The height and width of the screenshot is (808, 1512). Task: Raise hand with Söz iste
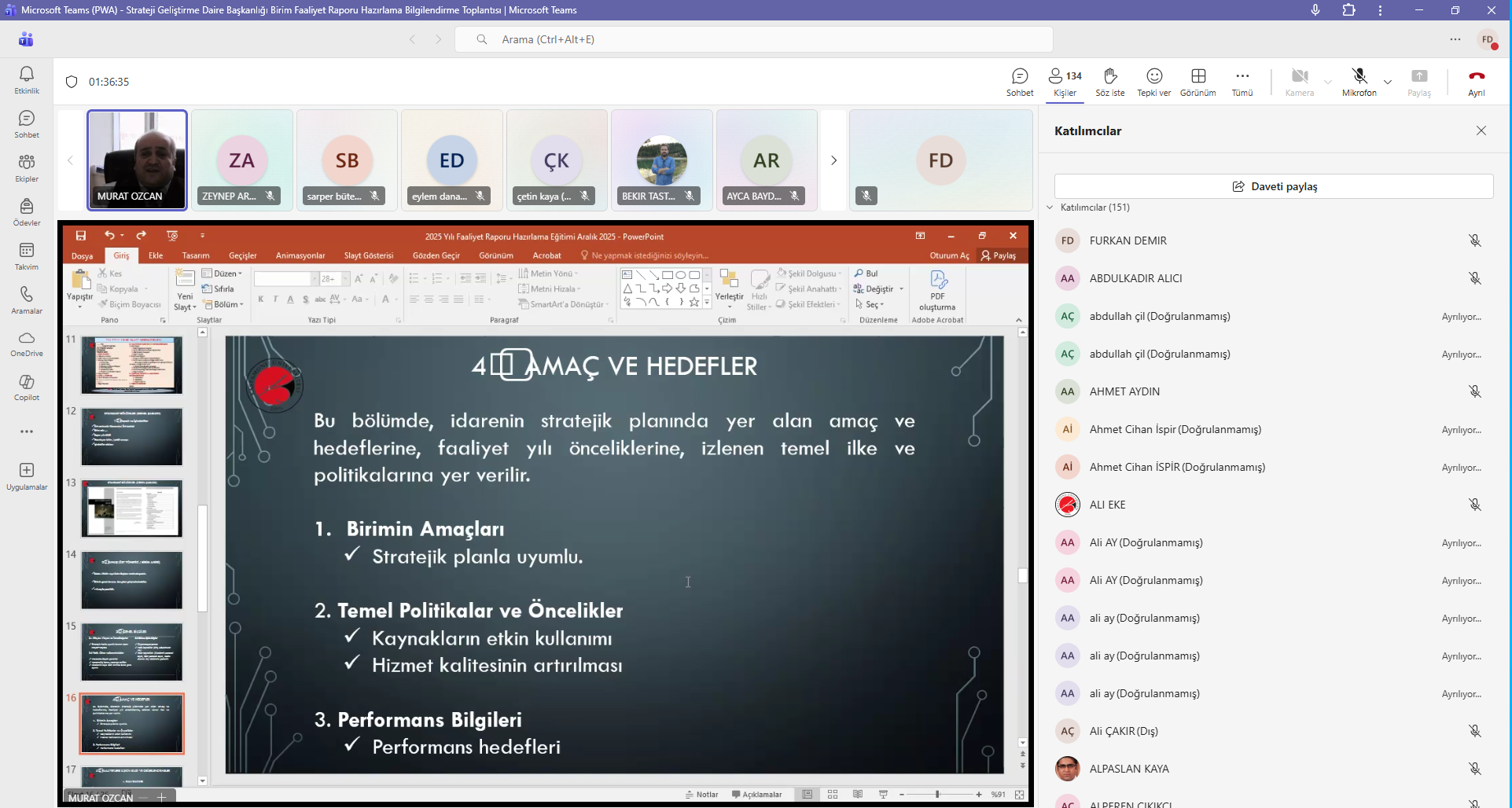point(1110,82)
